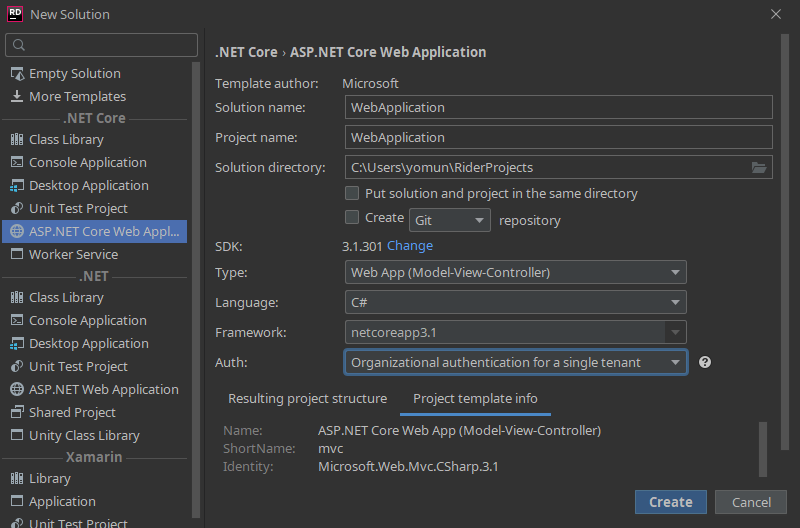Close the New Solution dialog
Screen dimensions: 800x528
point(776,14)
